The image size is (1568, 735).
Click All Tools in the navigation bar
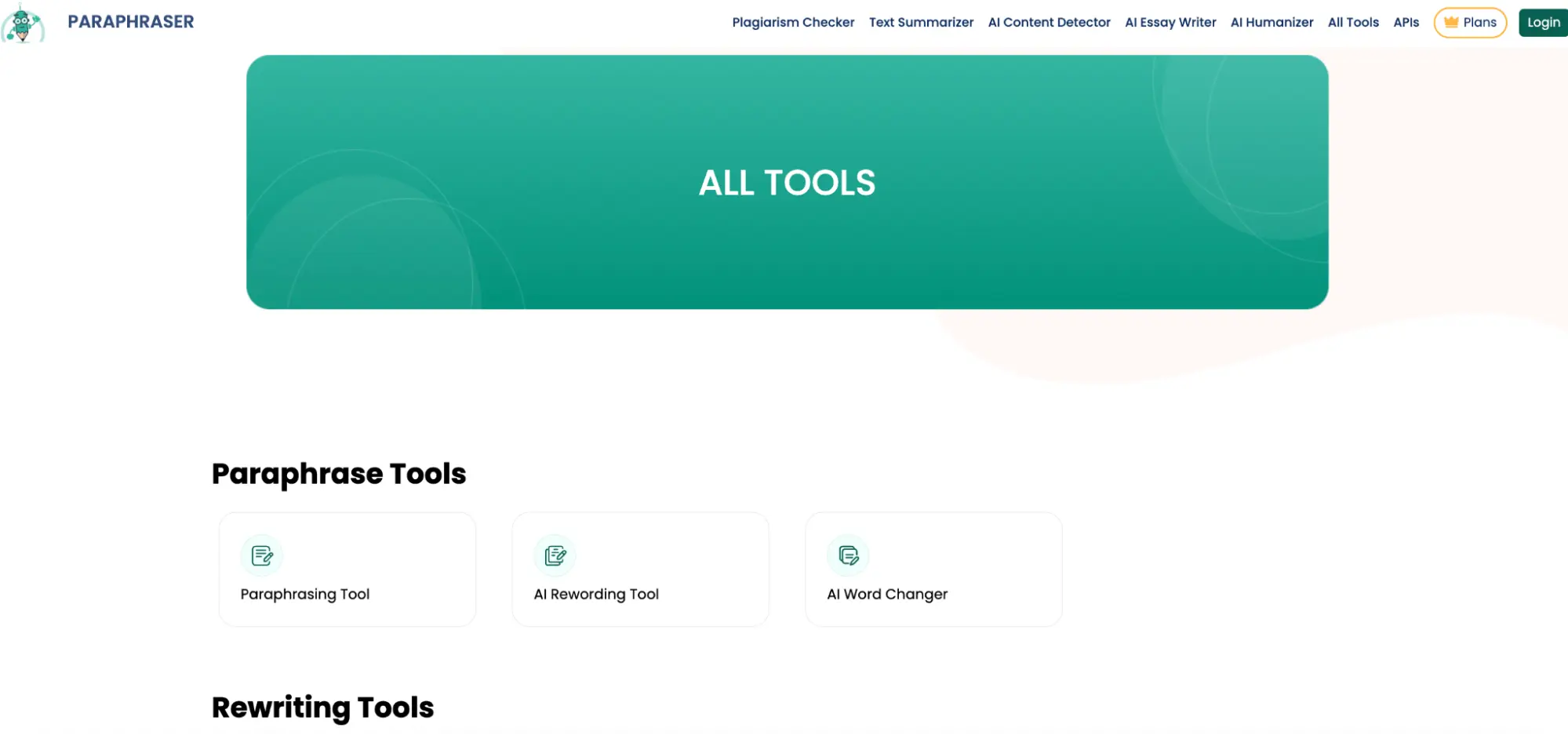tap(1353, 23)
